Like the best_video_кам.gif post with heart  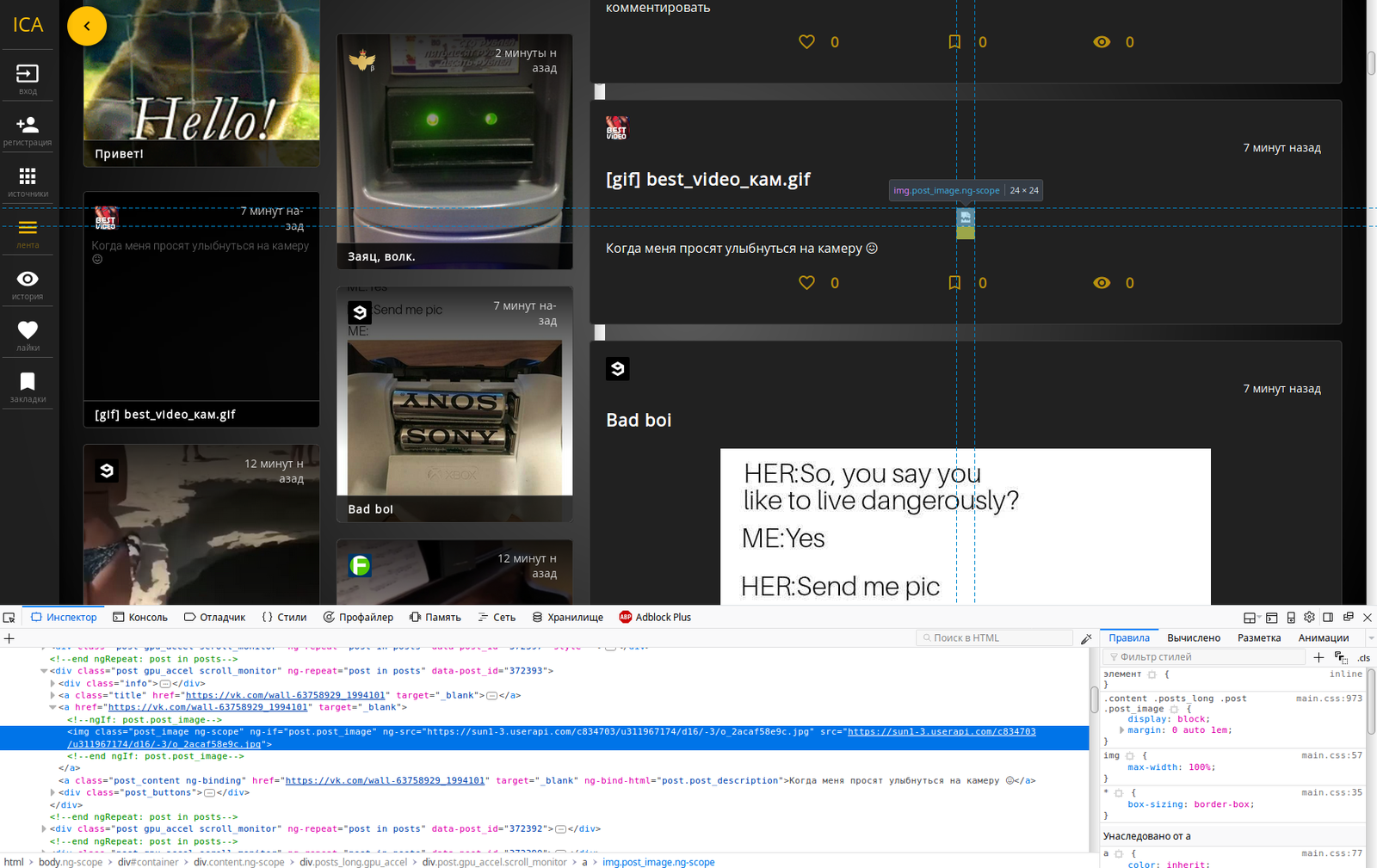(806, 283)
